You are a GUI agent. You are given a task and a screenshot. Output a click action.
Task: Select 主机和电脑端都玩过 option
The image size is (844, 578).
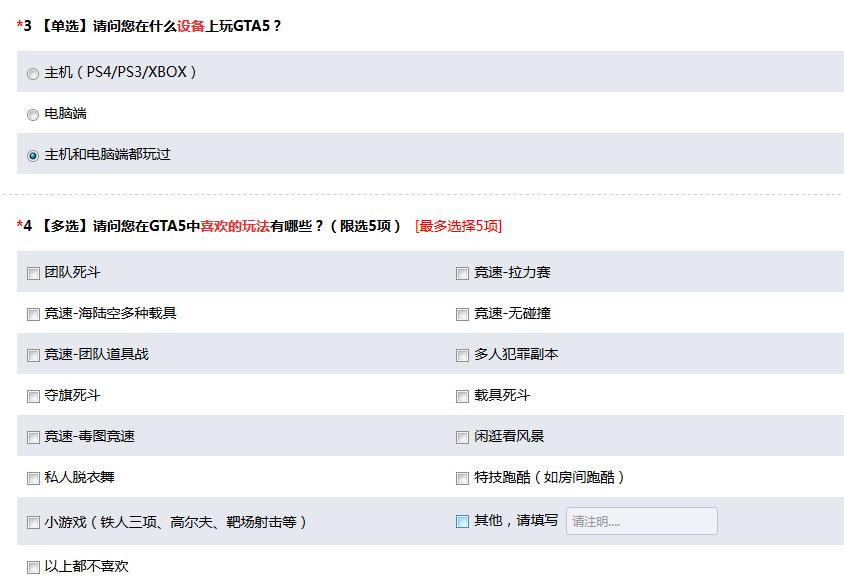point(33,156)
